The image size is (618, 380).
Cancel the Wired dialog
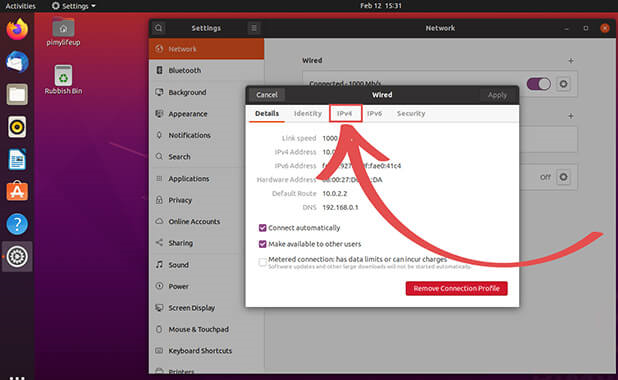pyautogui.click(x=267, y=95)
